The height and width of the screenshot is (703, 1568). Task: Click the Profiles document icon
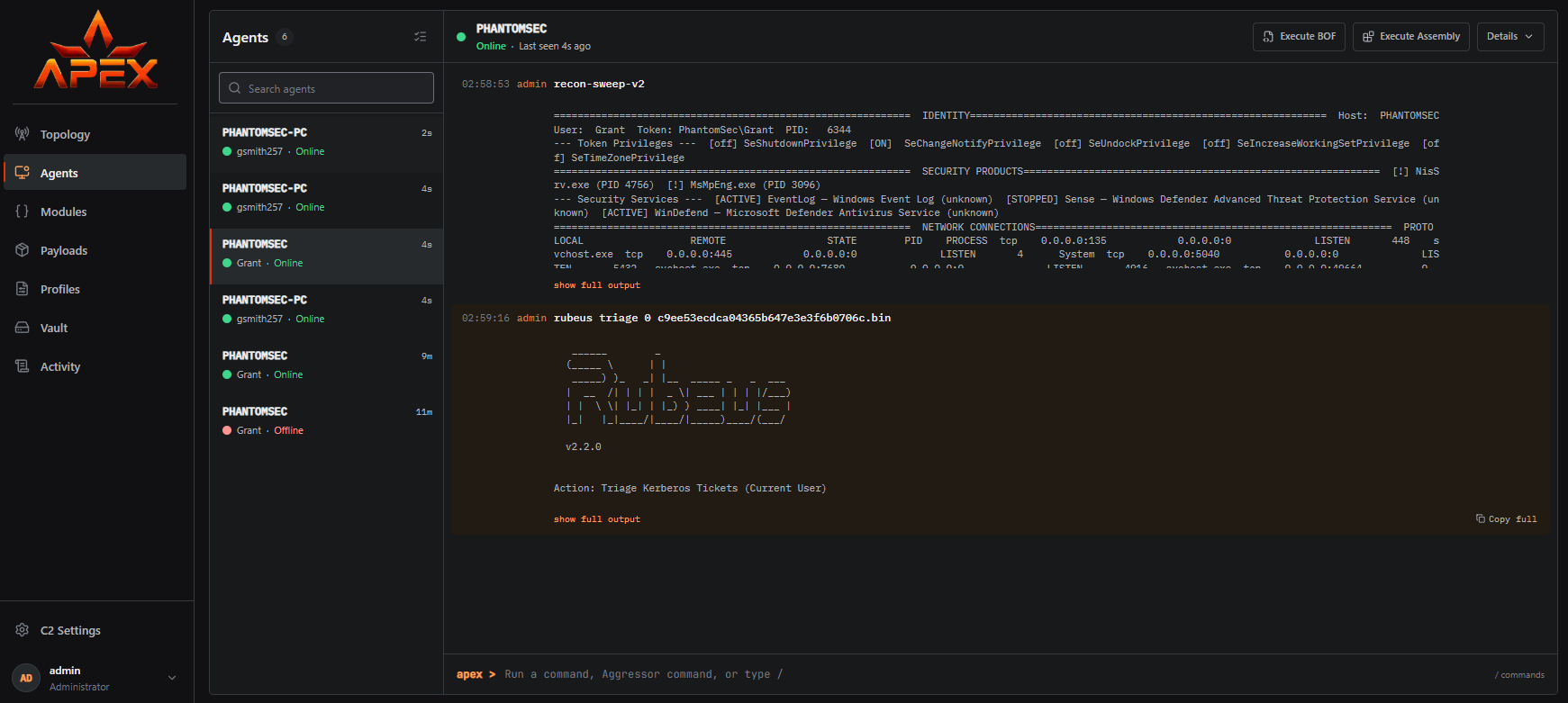[x=23, y=289]
